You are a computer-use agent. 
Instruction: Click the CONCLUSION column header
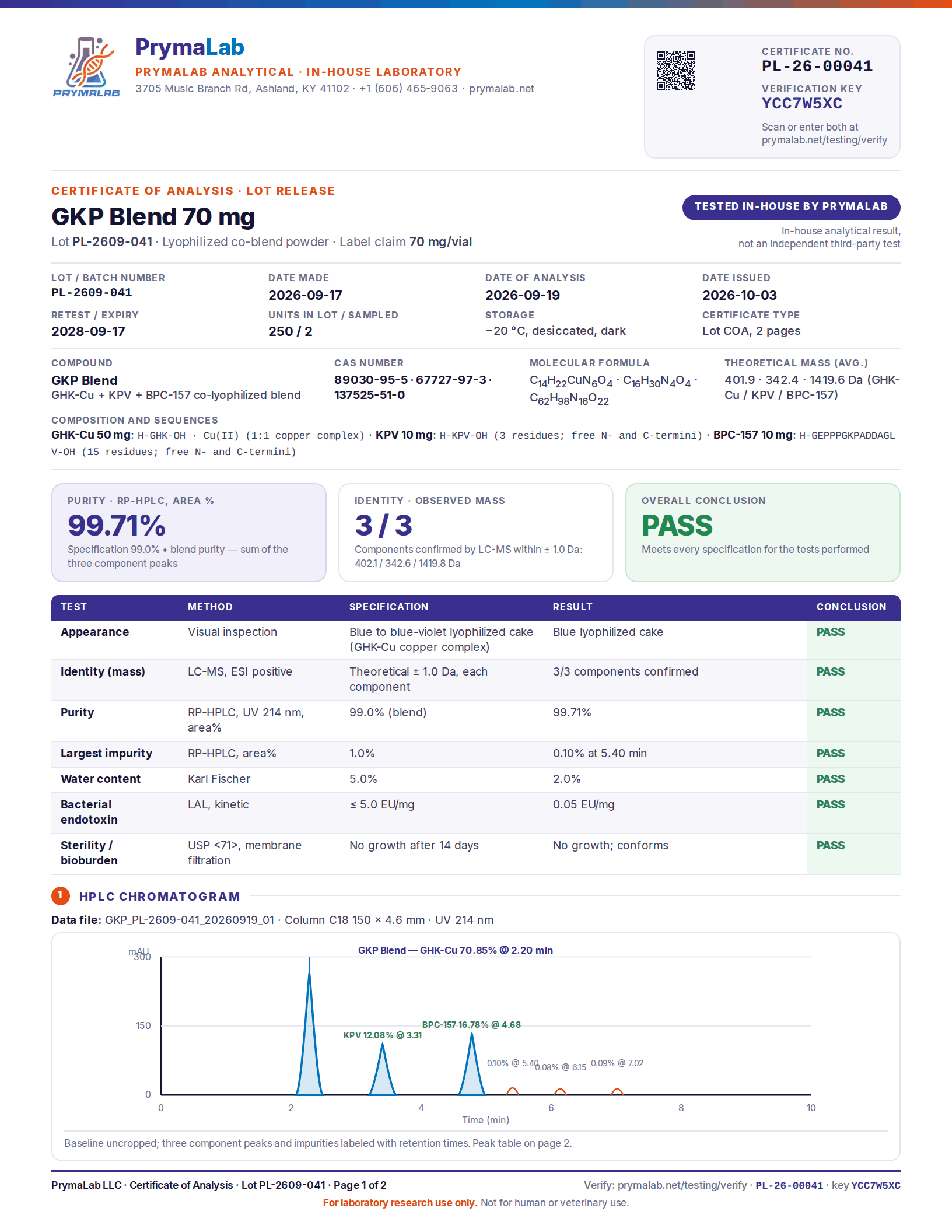click(851, 607)
